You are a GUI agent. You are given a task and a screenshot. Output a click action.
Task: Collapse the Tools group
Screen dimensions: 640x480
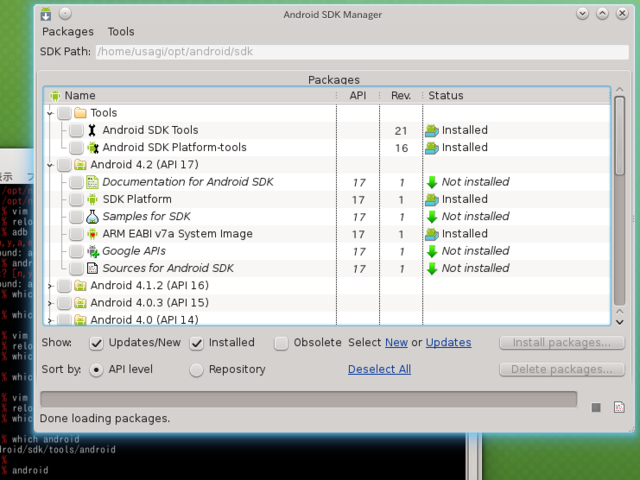[50, 113]
